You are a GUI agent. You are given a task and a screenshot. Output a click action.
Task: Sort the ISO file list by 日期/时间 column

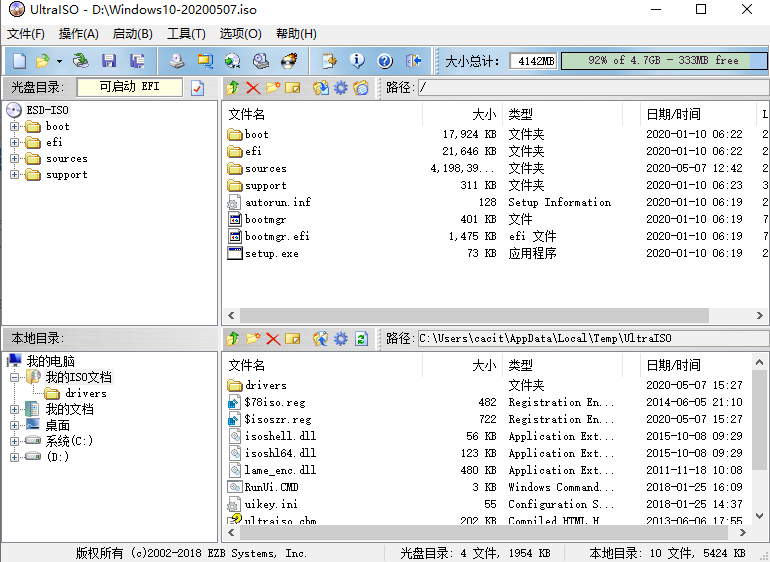(x=698, y=114)
